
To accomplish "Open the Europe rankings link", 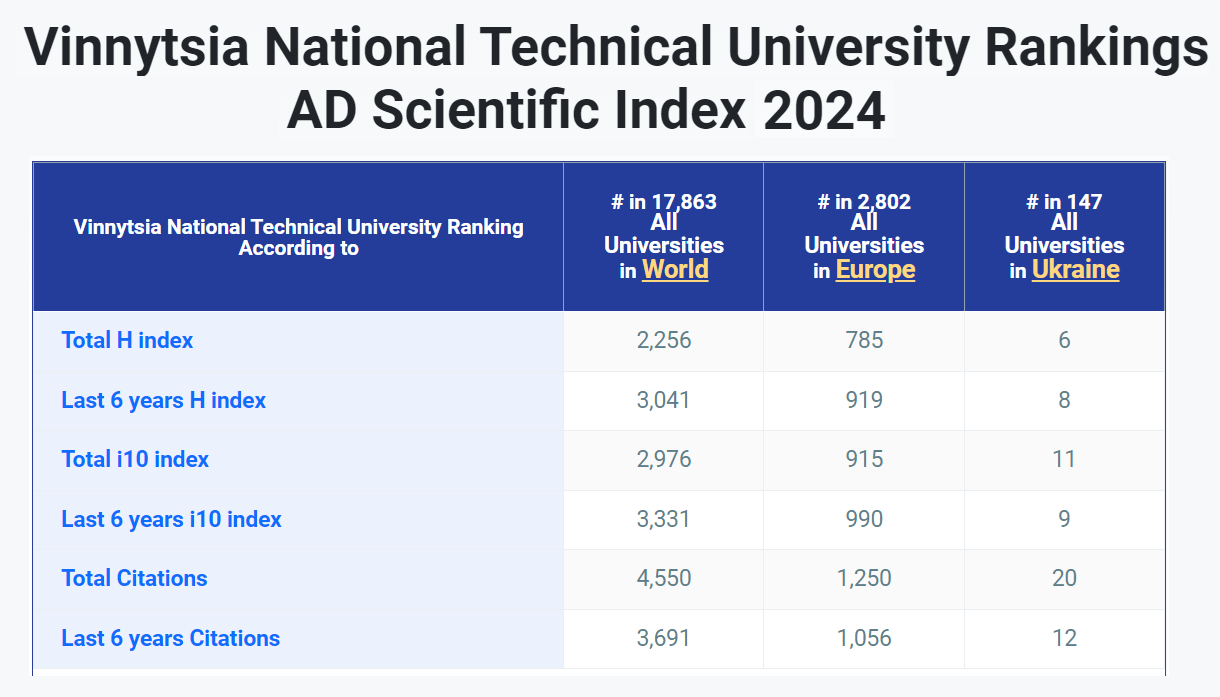I will pyautogui.click(x=875, y=270).
